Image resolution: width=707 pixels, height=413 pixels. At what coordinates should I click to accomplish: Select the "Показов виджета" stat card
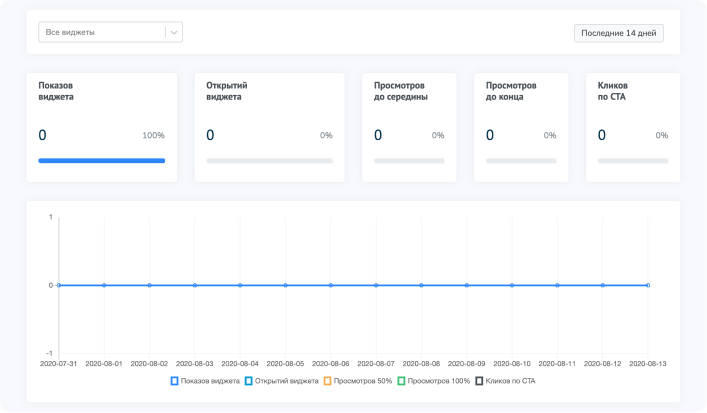click(102, 127)
